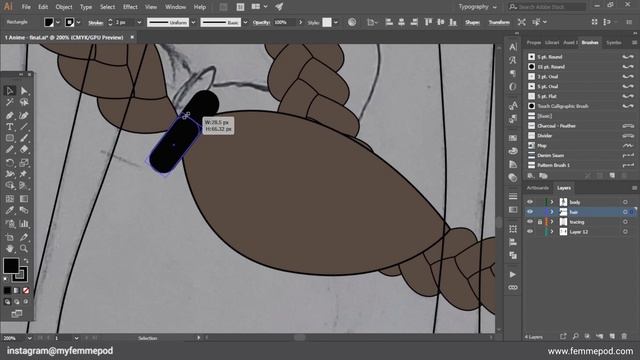Select the Puppet Warp pin tool
This screenshot has height=360, width=640.
click(24, 174)
